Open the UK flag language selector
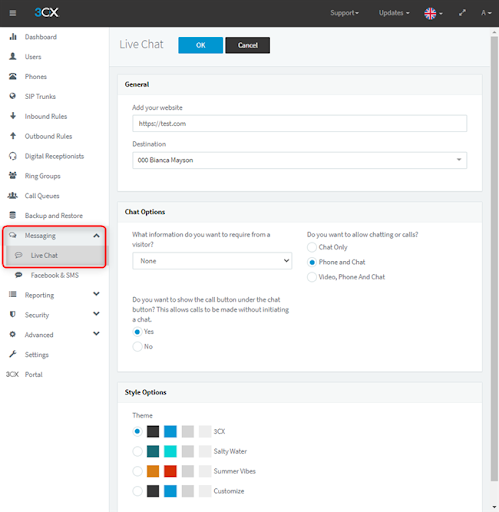The width and height of the screenshot is (499, 512). coord(433,13)
